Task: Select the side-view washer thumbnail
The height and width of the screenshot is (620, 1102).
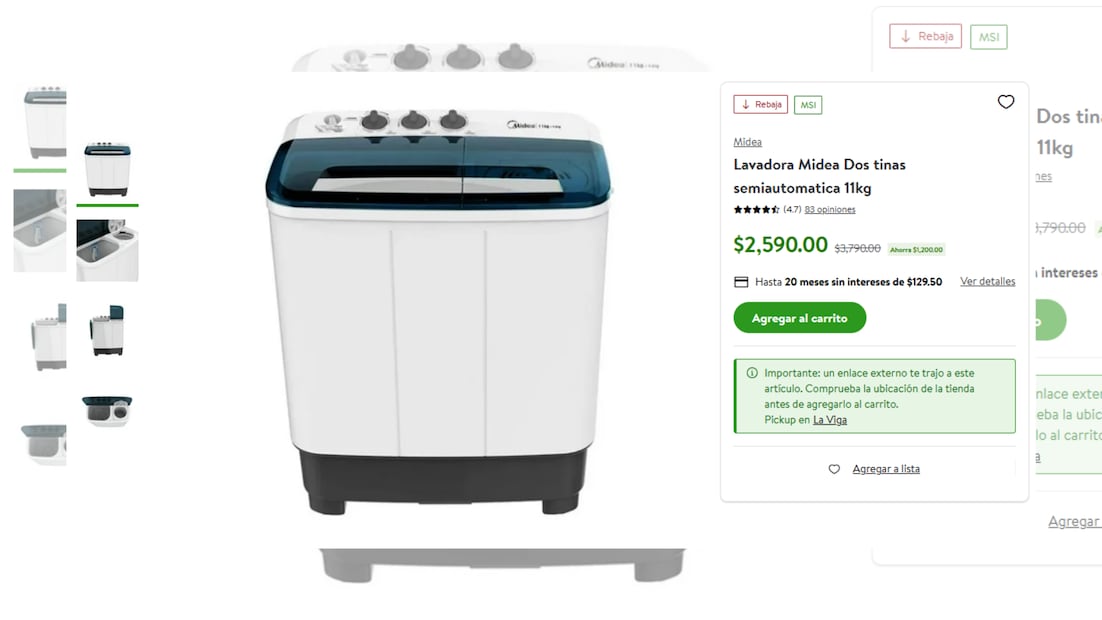Action: point(108,330)
